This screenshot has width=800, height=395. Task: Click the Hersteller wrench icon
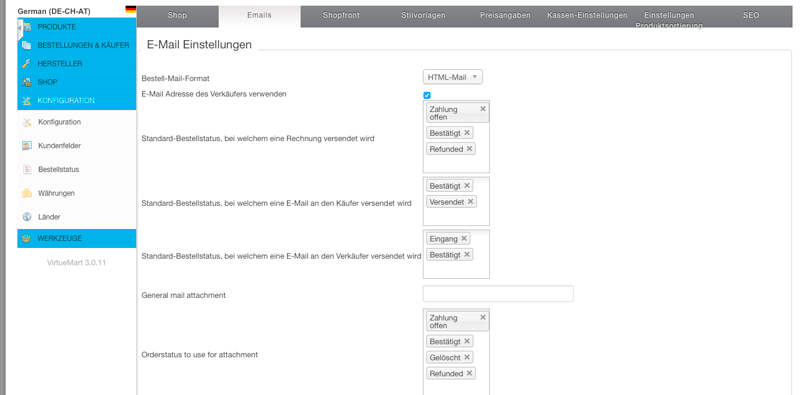tap(27, 64)
